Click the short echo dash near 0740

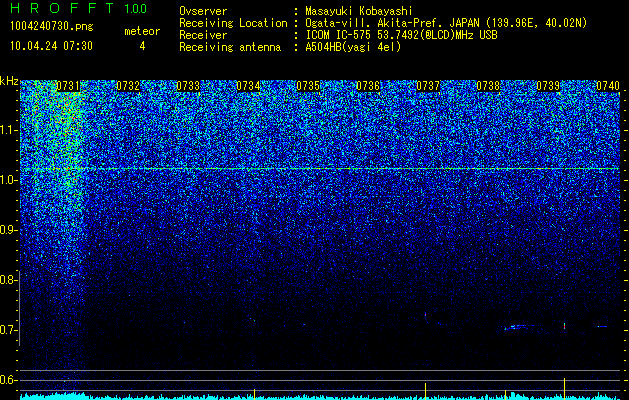pyautogui.click(x=602, y=327)
